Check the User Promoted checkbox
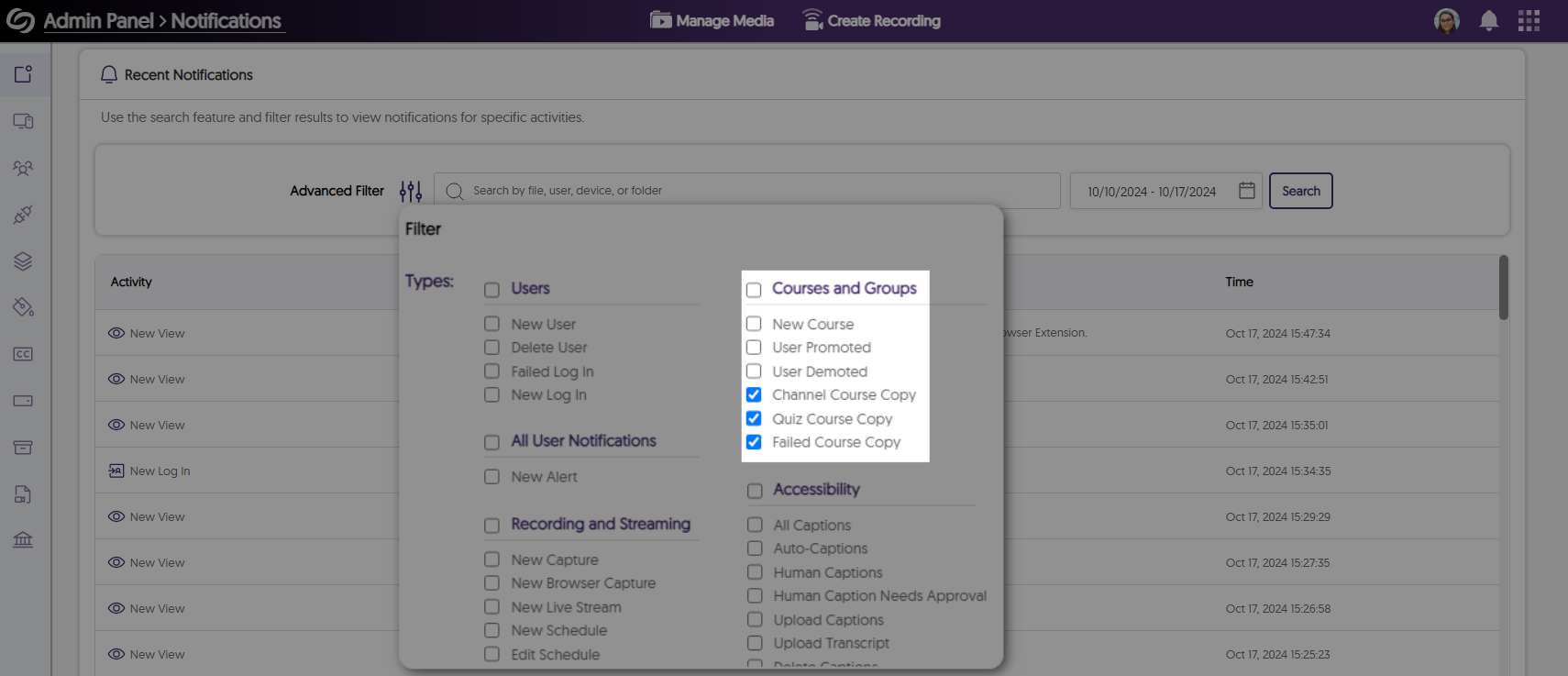Screen dimensions: 1568x676 754,348
